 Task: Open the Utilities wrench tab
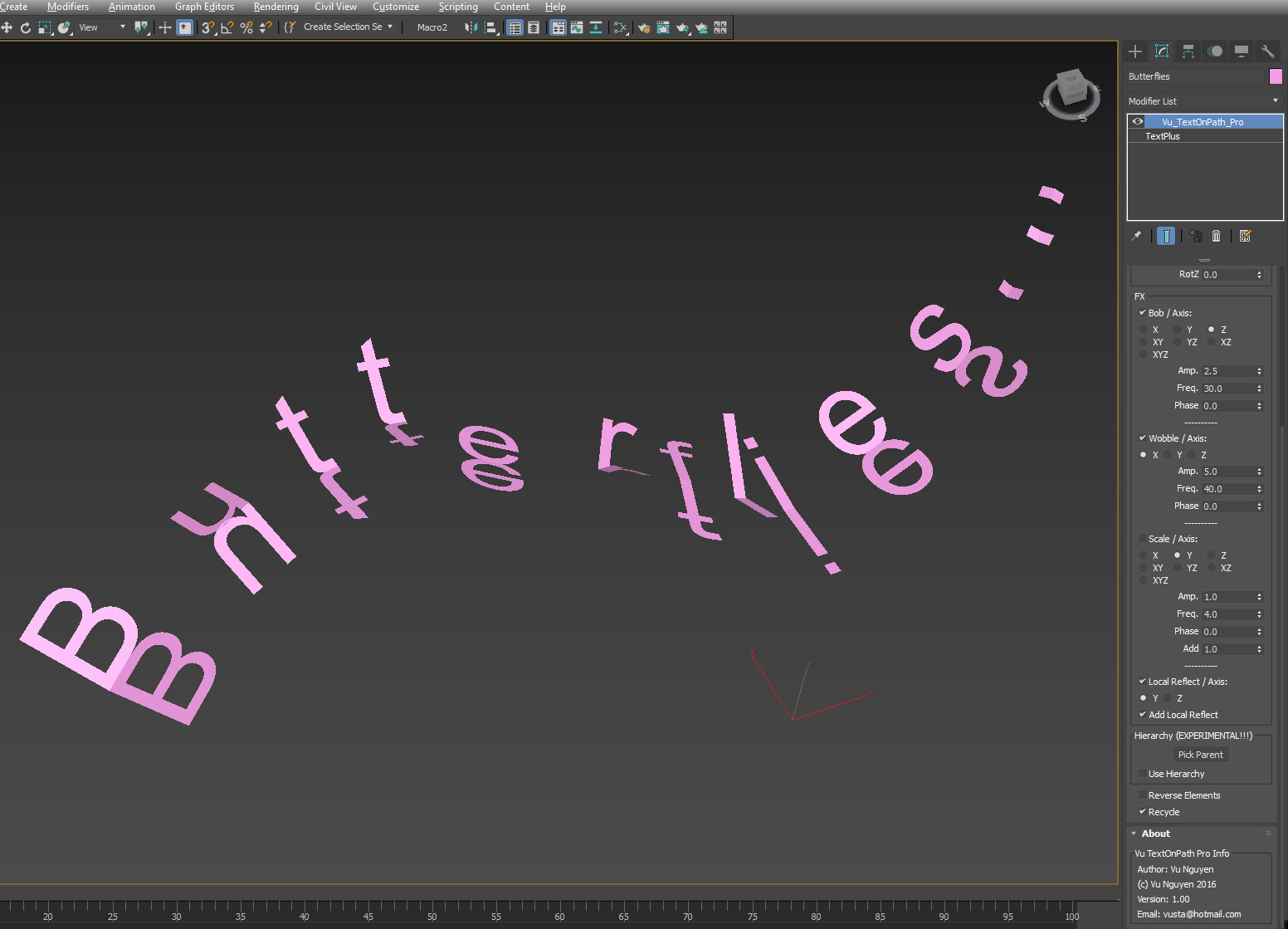point(1267,51)
